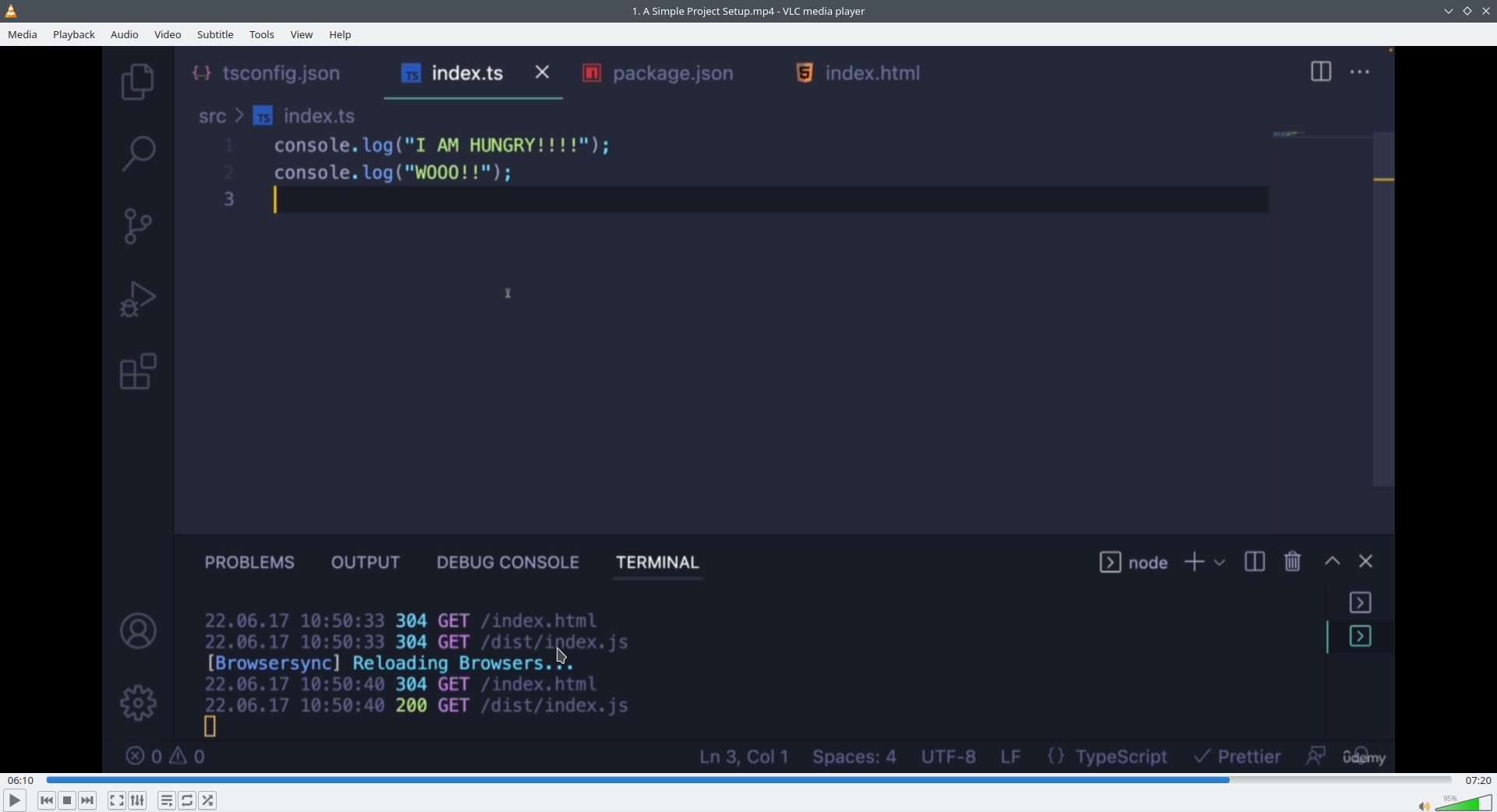Open the editor More Actions ellipsis
The width and height of the screenshot is (1497, 812).
(1361, 72)
